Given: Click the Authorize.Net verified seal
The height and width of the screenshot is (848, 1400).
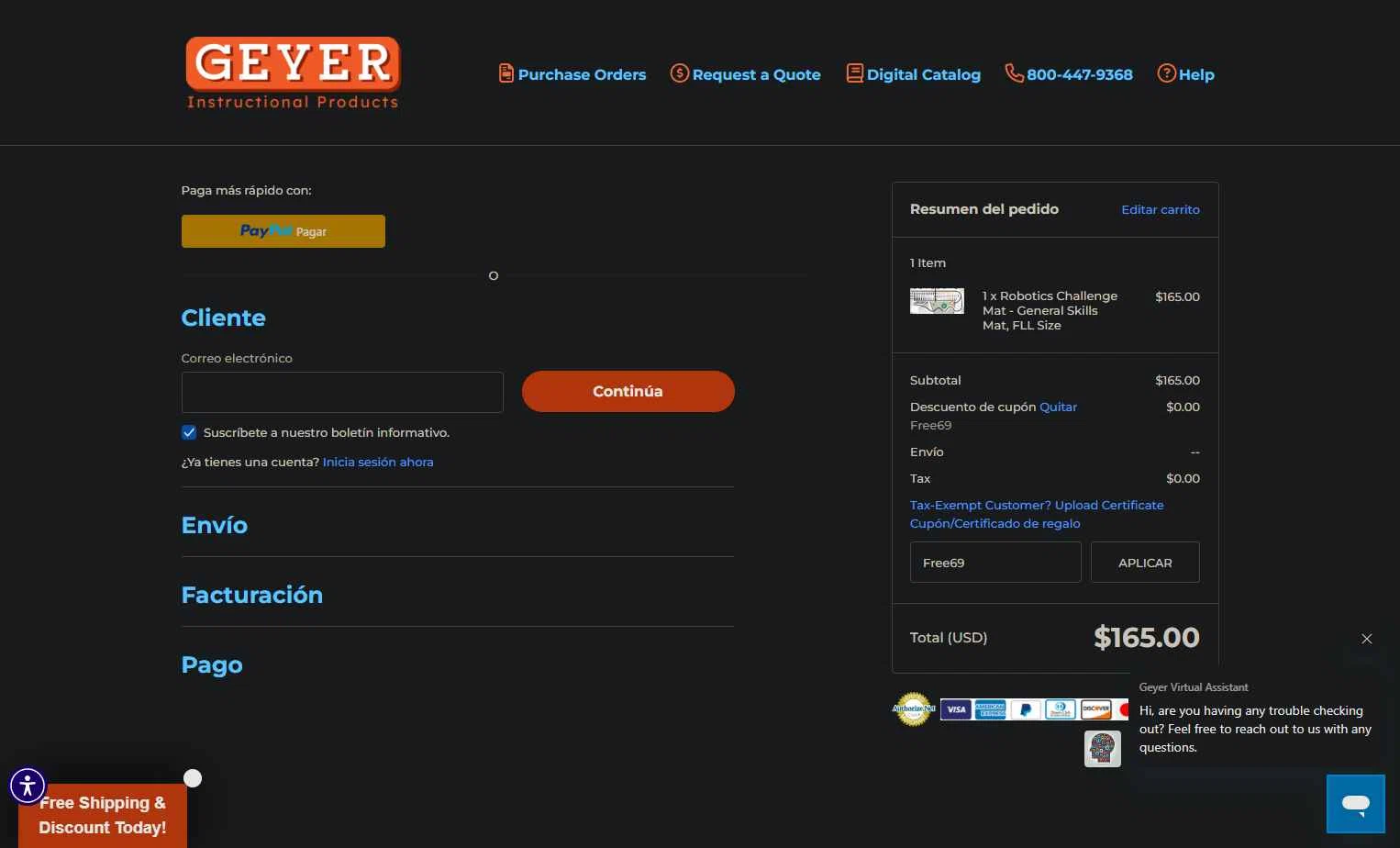Looking at the screenshot, I should pos(913,709).
